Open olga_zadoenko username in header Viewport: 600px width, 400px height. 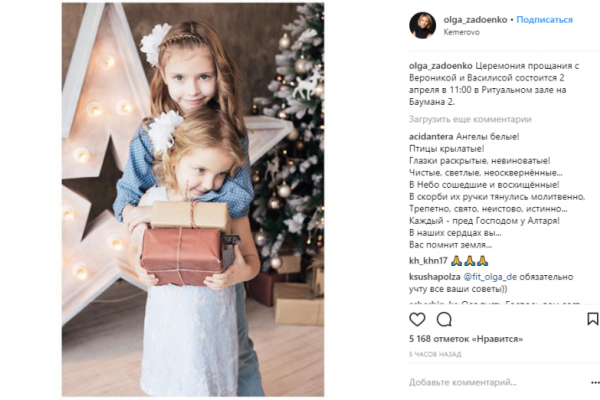pyautogui.click(x=475, y=20)
